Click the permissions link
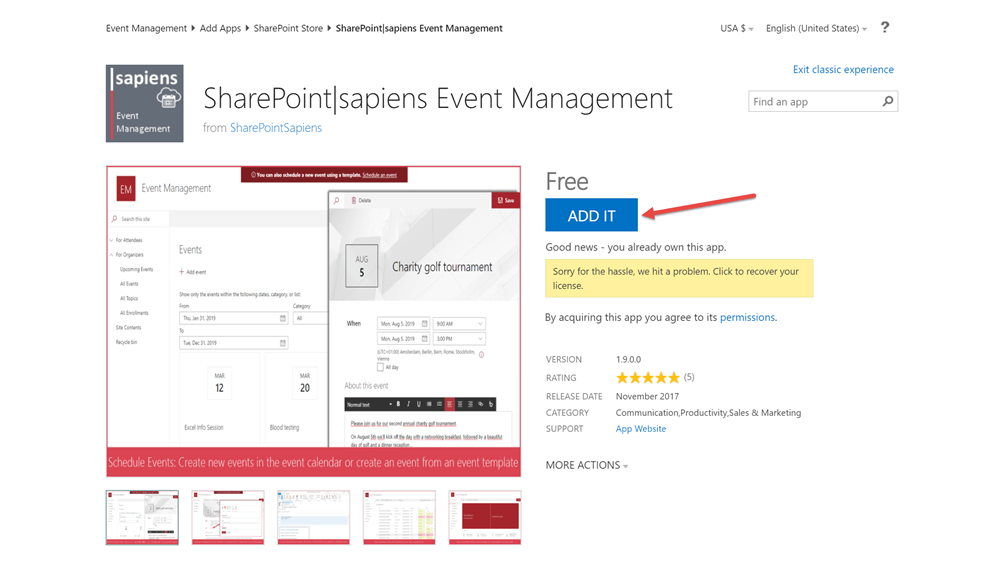Viewport: 1004px width, 575px height. click(747, 317)
